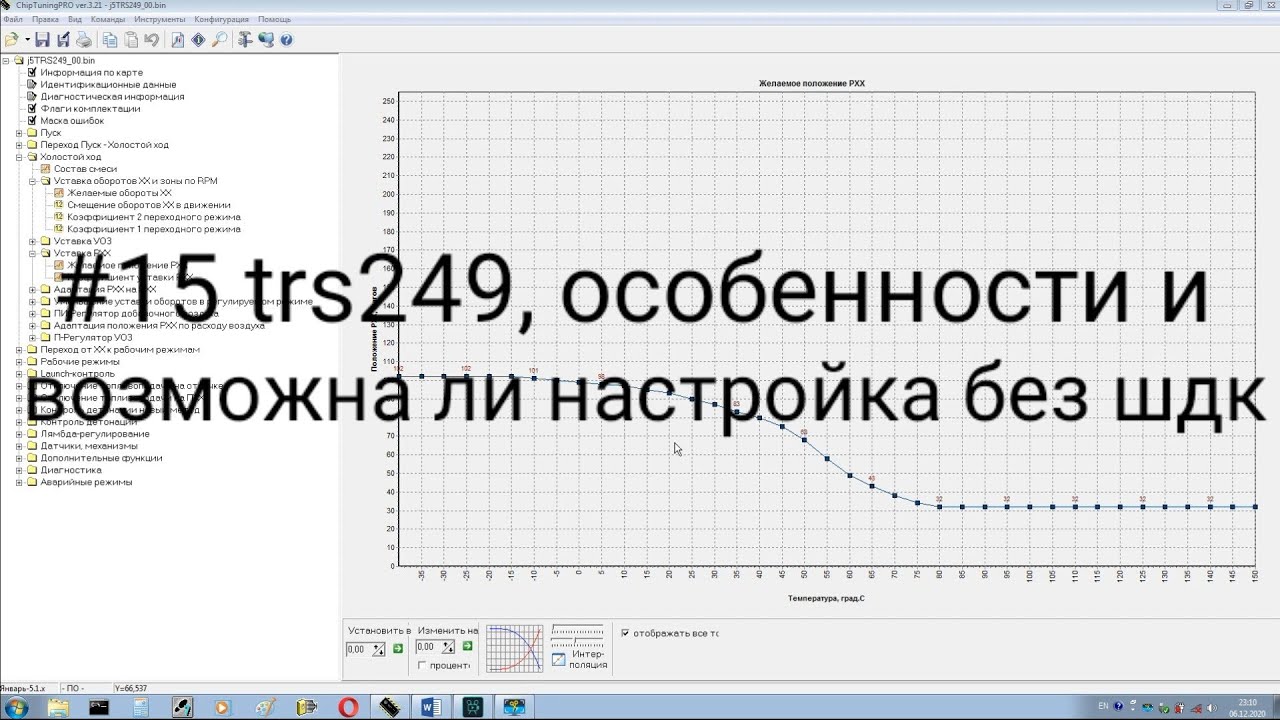Click the Copy toolbar icon
1280x720 pixels.
click(x=110, y=40)
